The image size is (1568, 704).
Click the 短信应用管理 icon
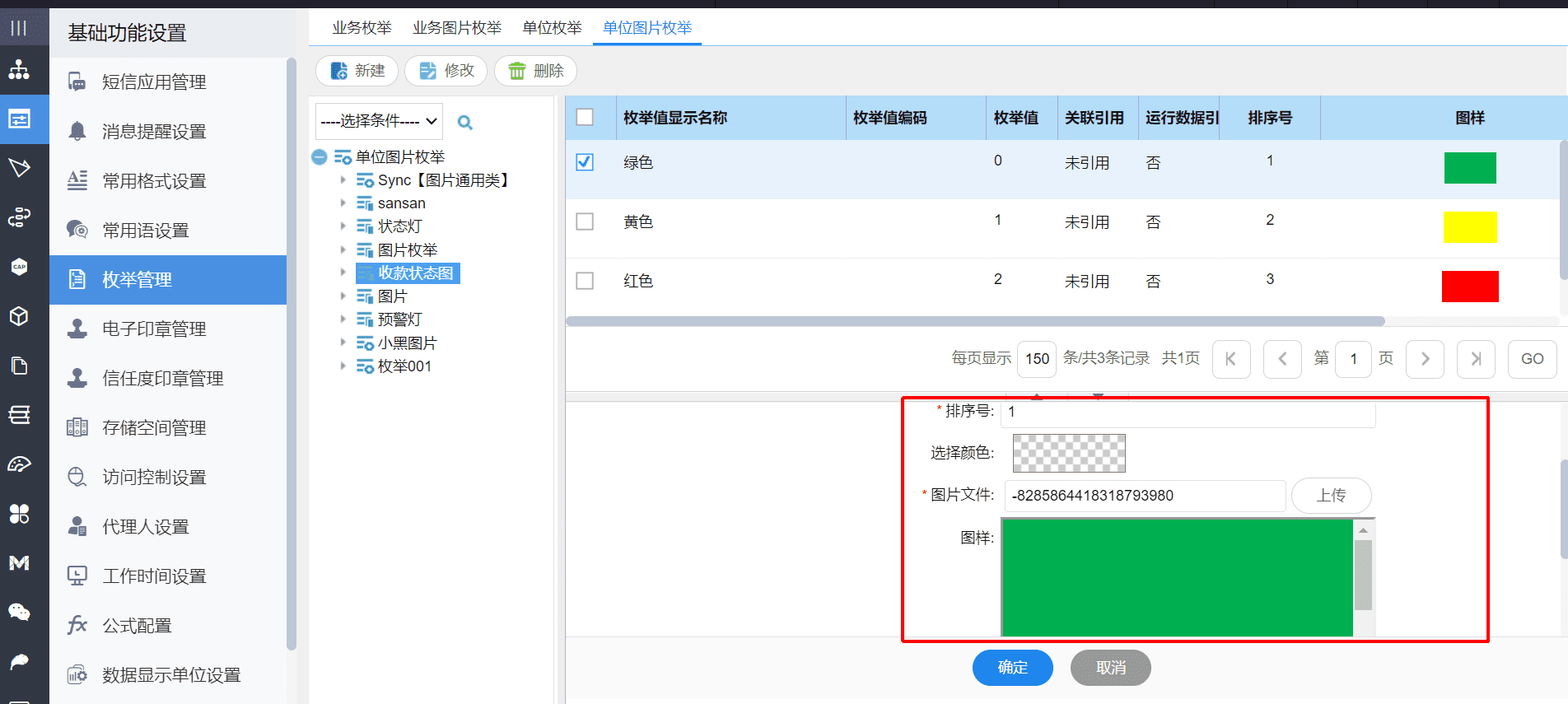tap(77, 82)
